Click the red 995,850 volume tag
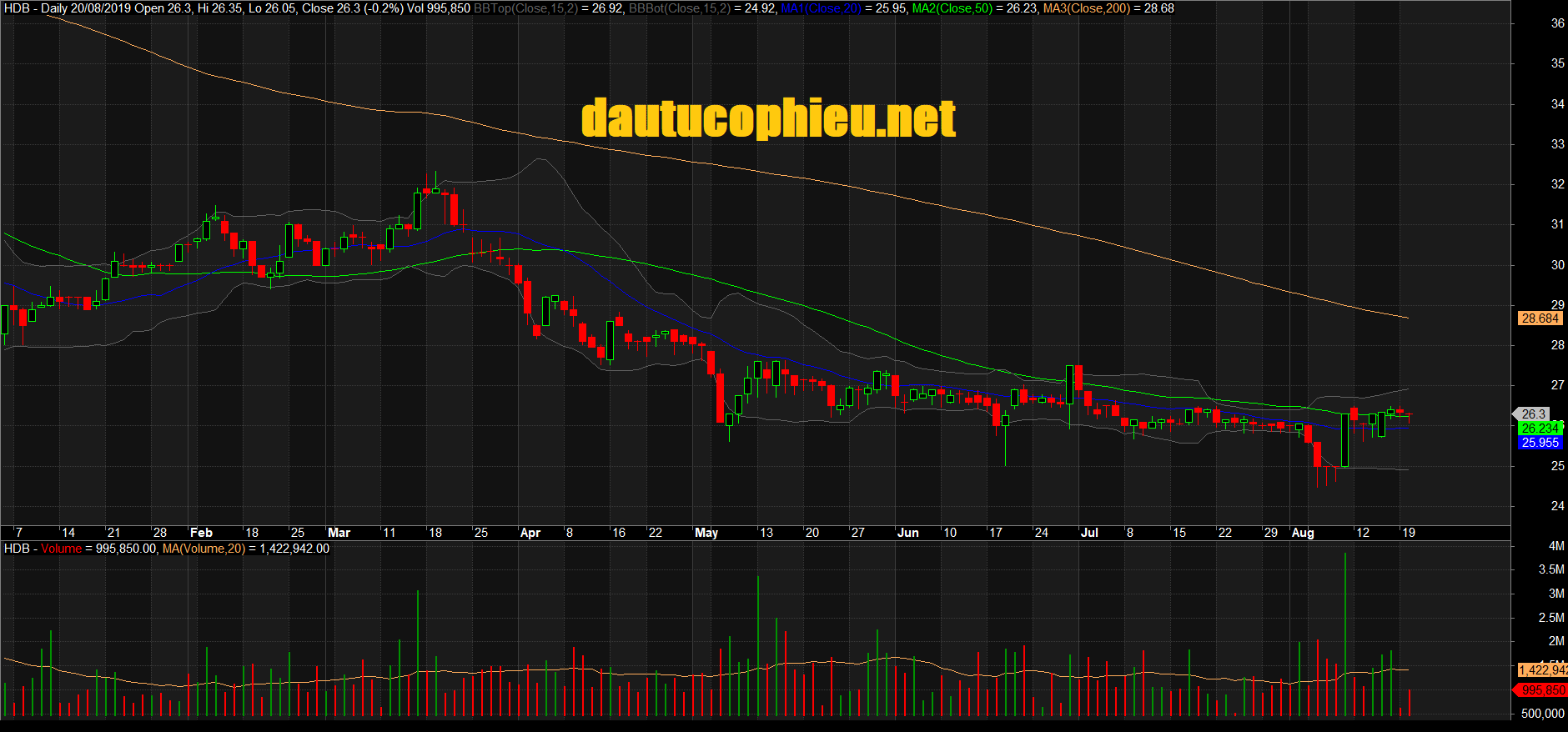 [1541, 690]
